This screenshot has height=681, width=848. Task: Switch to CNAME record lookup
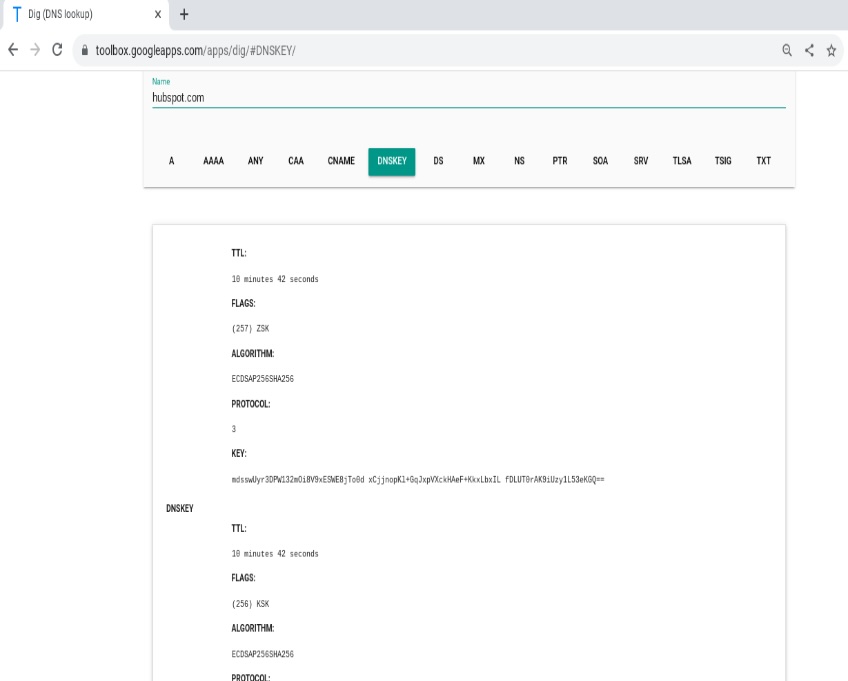pos(341,161)
